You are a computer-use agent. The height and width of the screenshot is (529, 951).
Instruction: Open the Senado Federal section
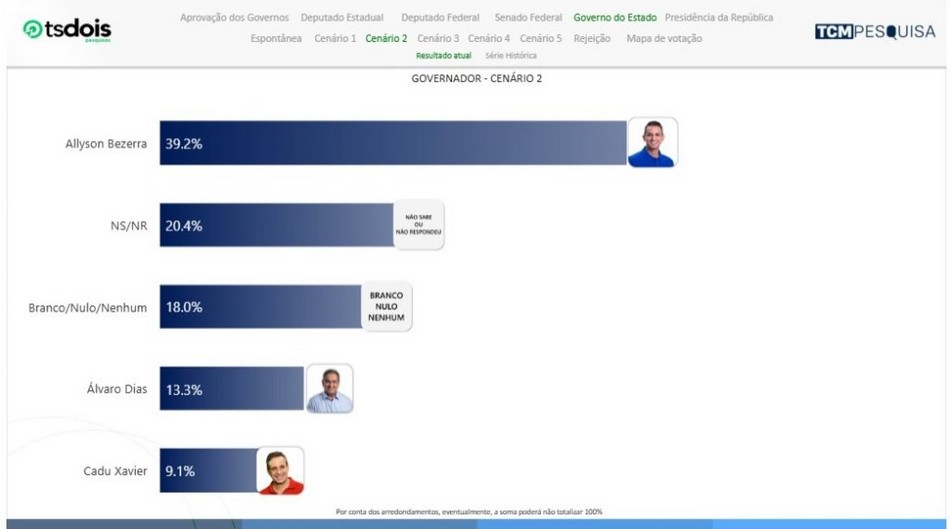pyautogui.click(x=528, y=18)
